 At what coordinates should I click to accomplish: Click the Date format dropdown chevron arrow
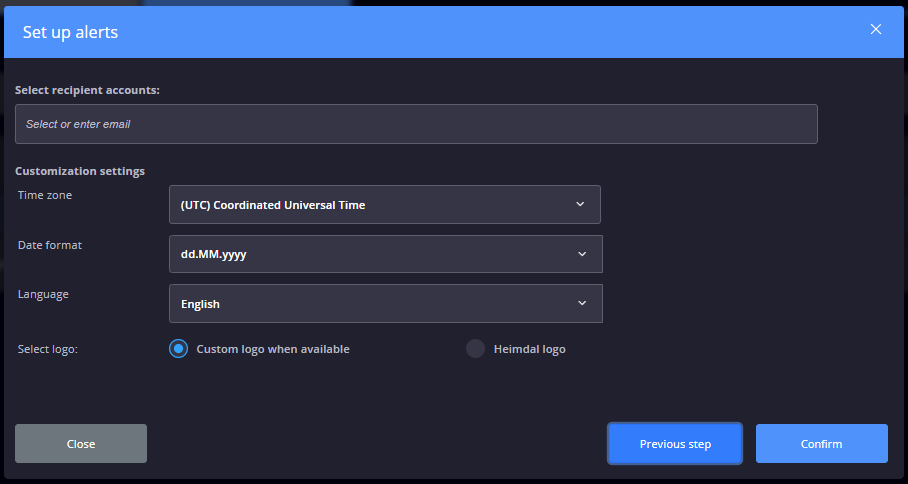[x=582, y=254]
